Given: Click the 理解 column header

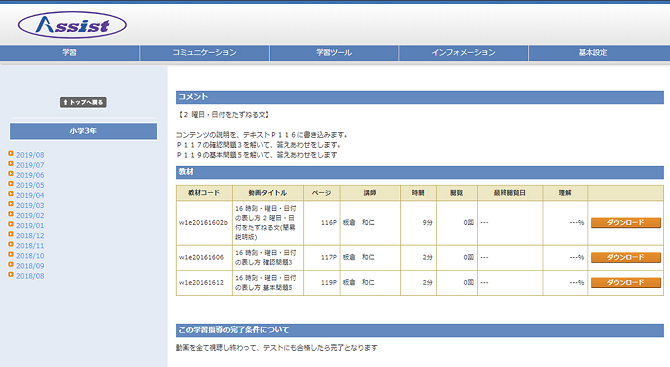Looking at the screenshot, I should pos(565,193).
